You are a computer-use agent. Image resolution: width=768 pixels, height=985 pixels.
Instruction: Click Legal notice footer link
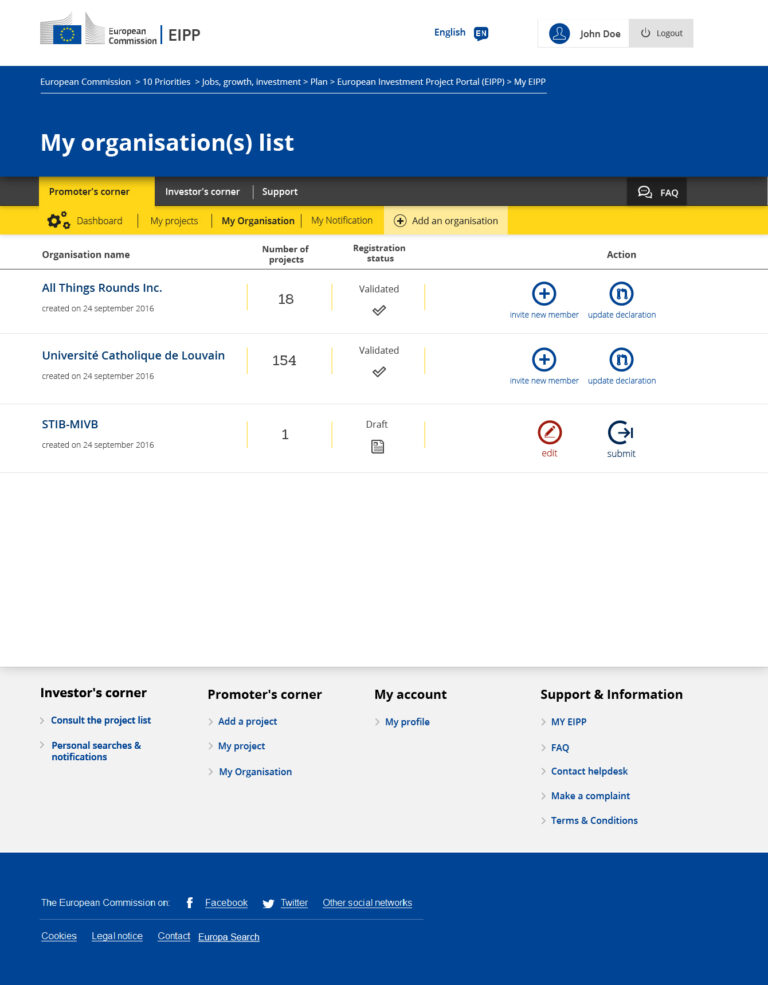click(x=117, y=936)
